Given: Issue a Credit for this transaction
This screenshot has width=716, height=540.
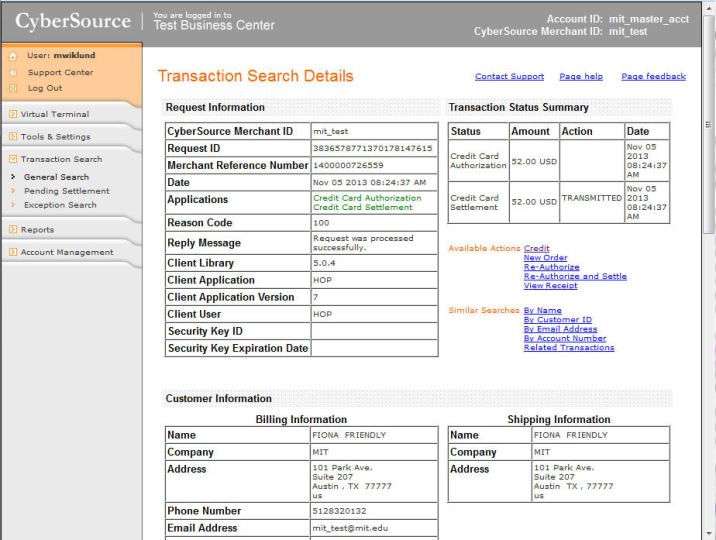Looking at the screenshot, I should 536,249.
